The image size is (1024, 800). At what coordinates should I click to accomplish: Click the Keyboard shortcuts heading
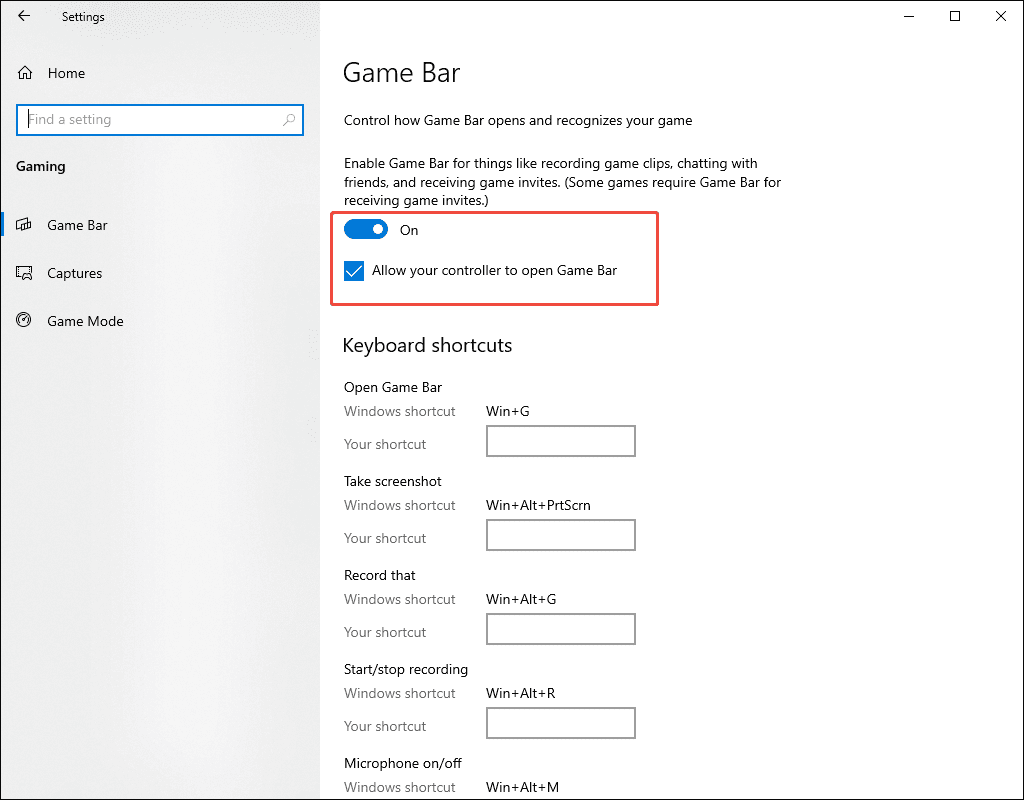(x=427, y=345)
